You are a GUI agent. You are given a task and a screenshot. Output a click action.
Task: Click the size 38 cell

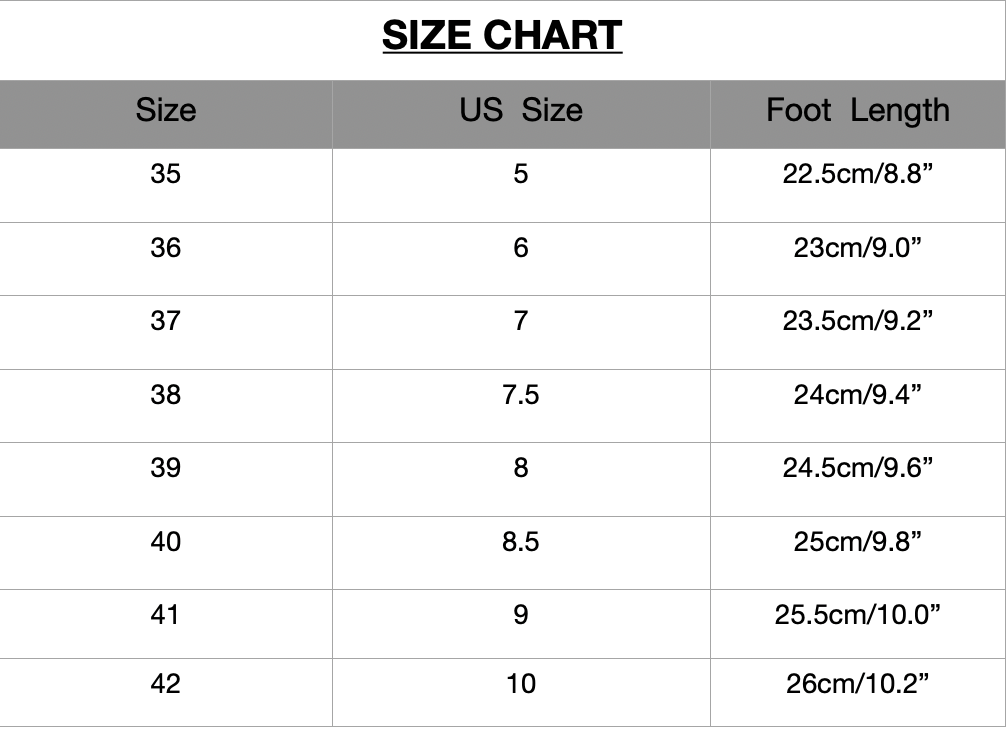click(166, 394)
